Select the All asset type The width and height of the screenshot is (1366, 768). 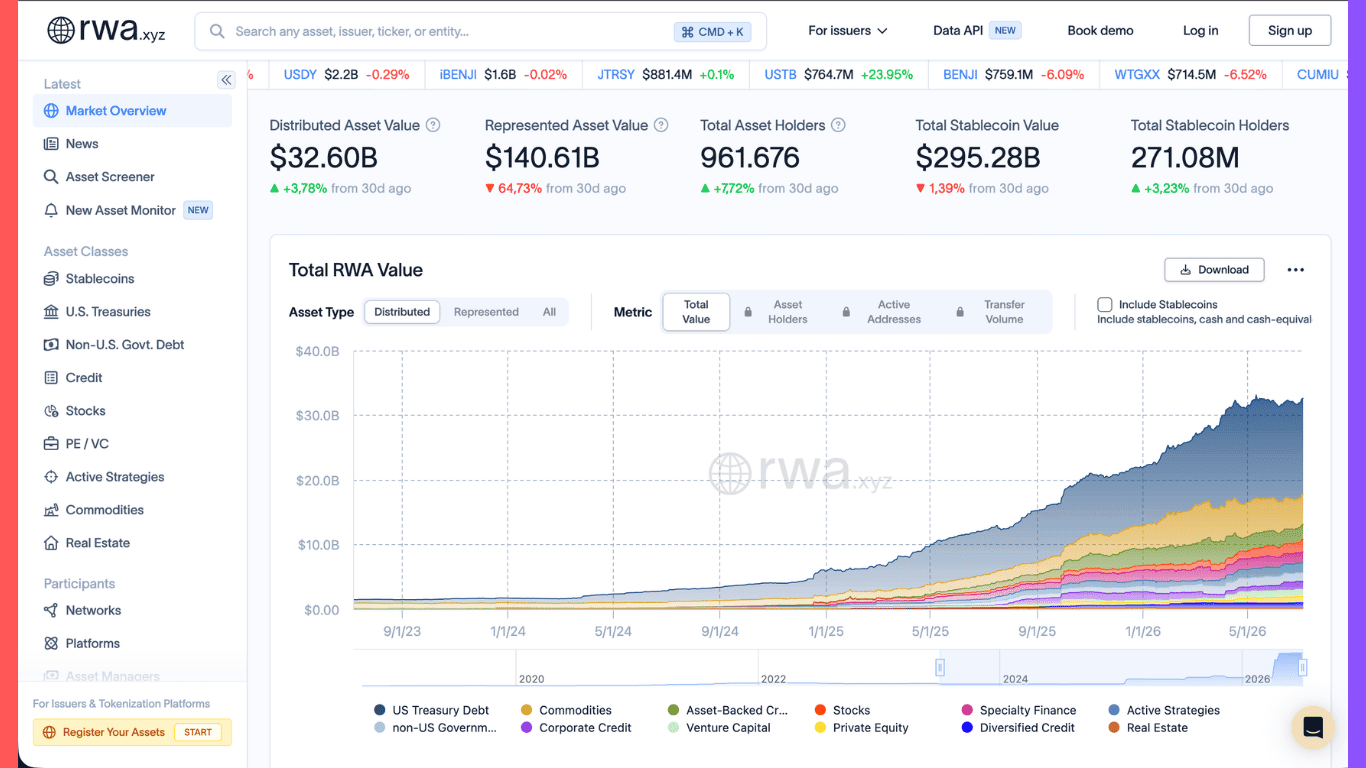549,312
